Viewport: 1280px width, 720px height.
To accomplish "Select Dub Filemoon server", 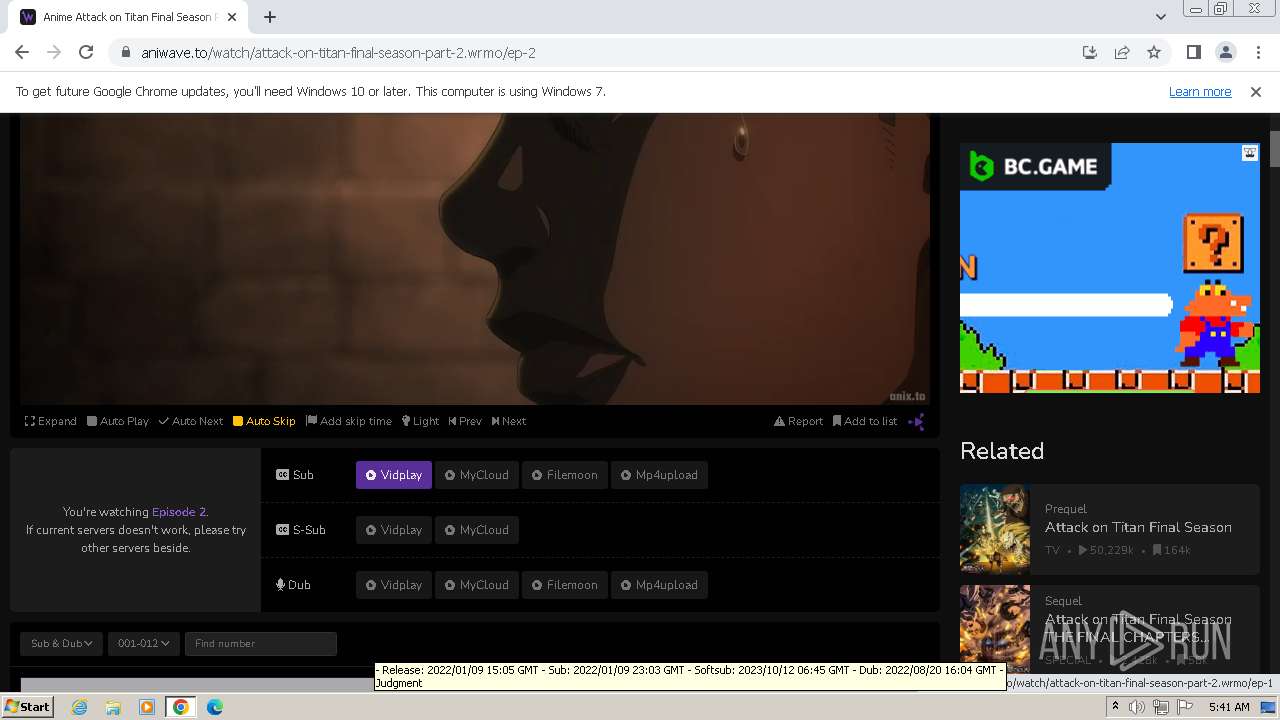I will [564, 585].
